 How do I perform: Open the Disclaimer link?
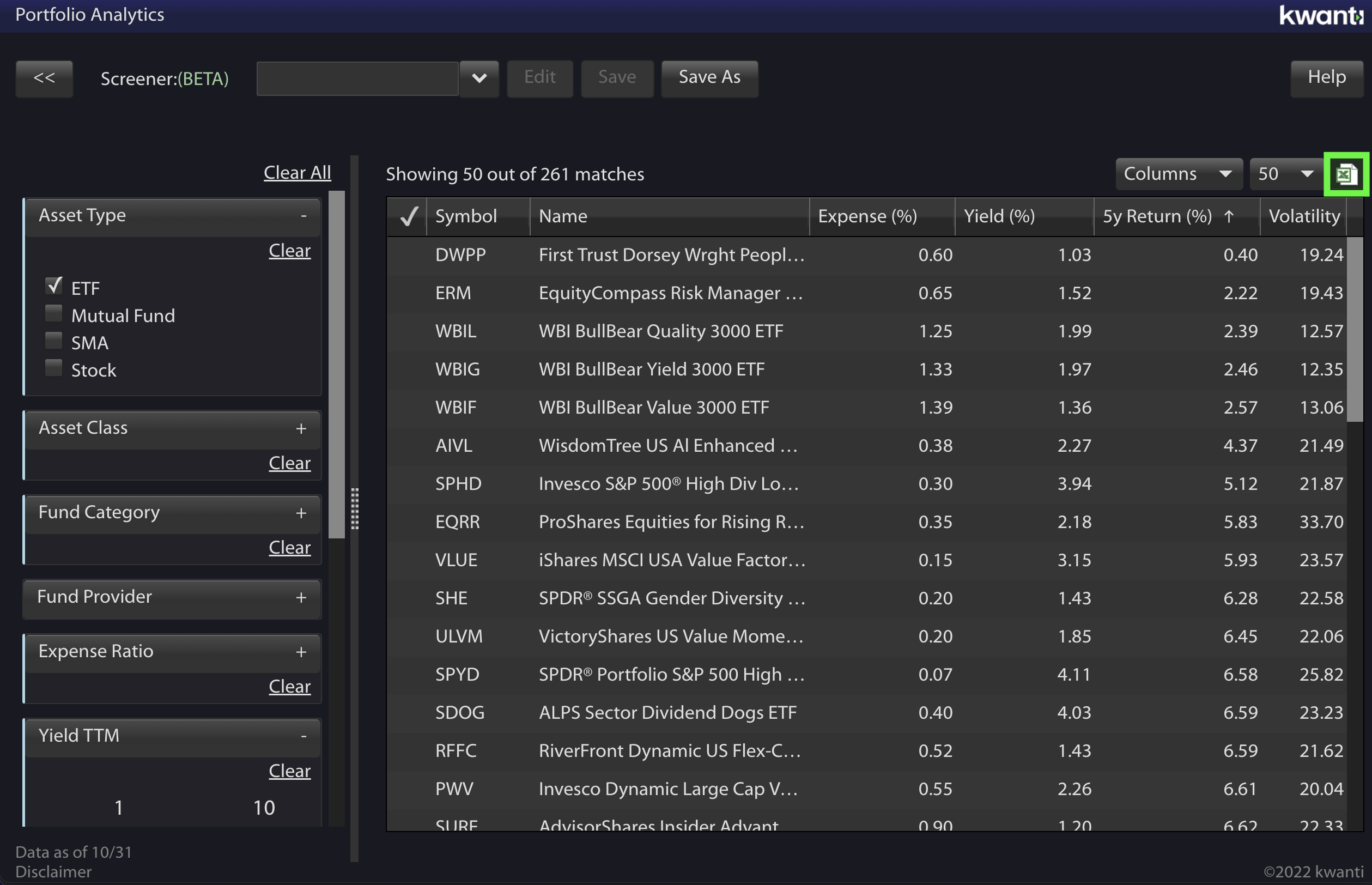pos(53,872)
